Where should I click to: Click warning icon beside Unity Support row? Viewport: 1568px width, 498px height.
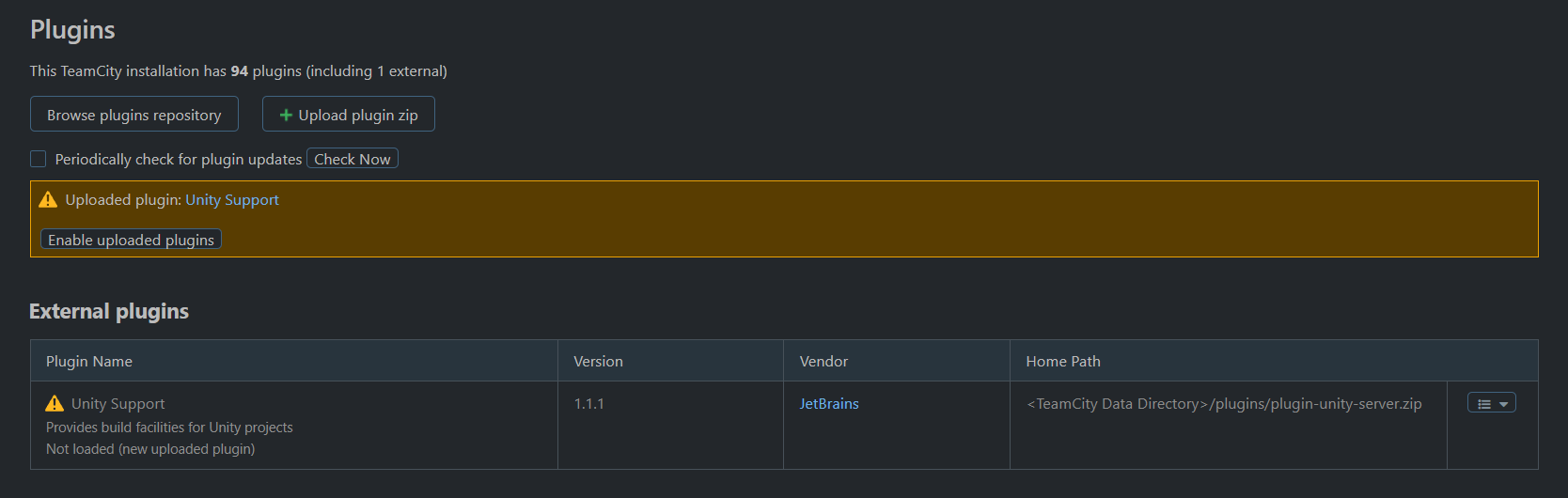click(55, 403)
